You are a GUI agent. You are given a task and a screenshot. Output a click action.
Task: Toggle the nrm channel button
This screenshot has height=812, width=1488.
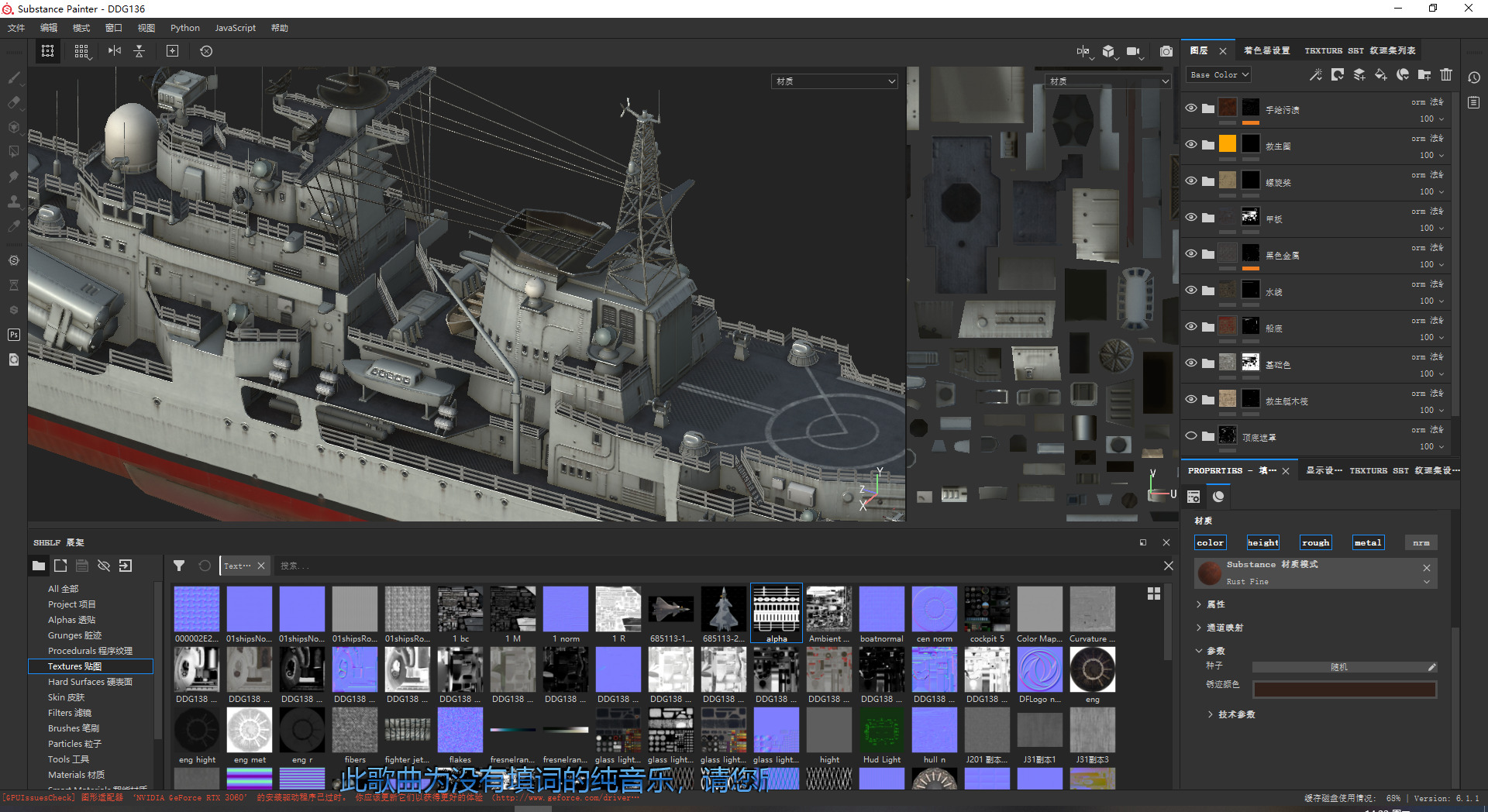pyautogui.click(x=1421, y=543)
